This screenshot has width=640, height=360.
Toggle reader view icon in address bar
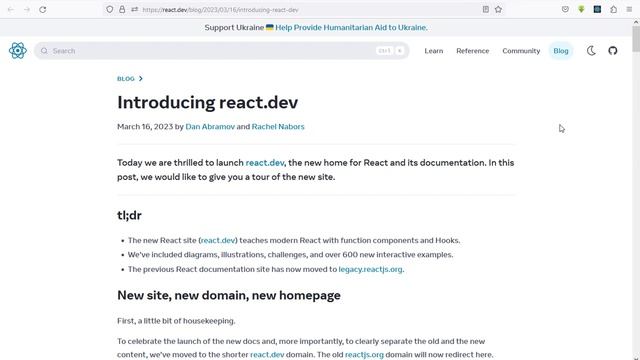pyautogui.click(x=485, y=9)
